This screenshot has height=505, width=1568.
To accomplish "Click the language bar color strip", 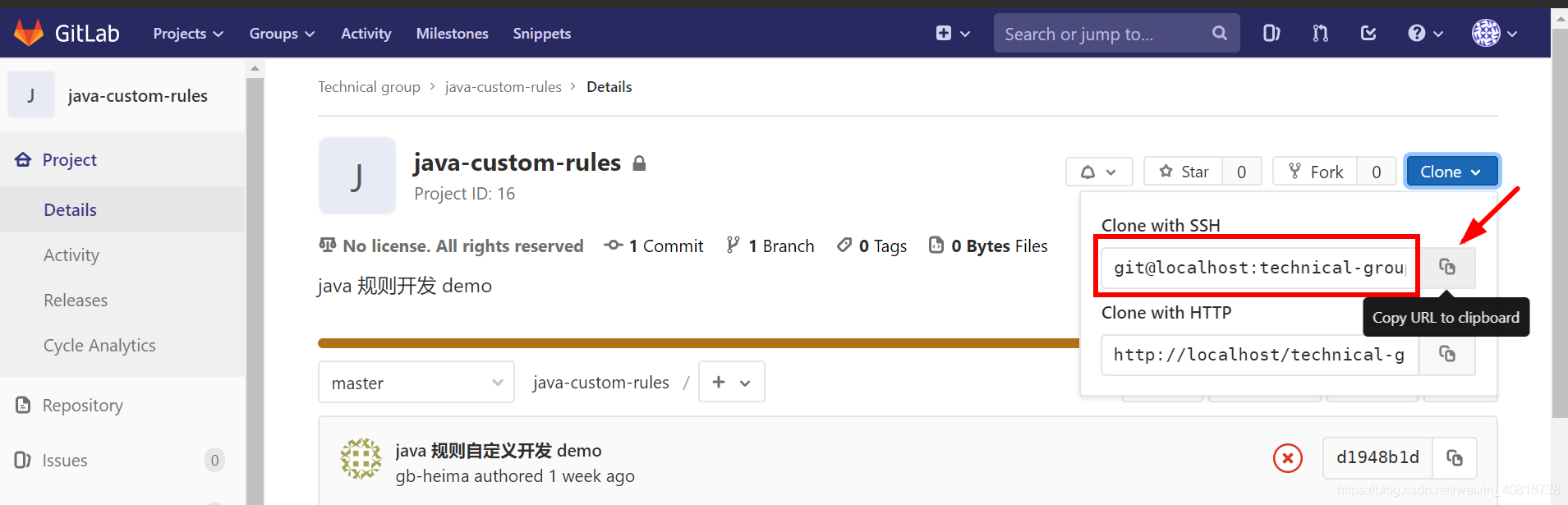I will coord(698,343).
